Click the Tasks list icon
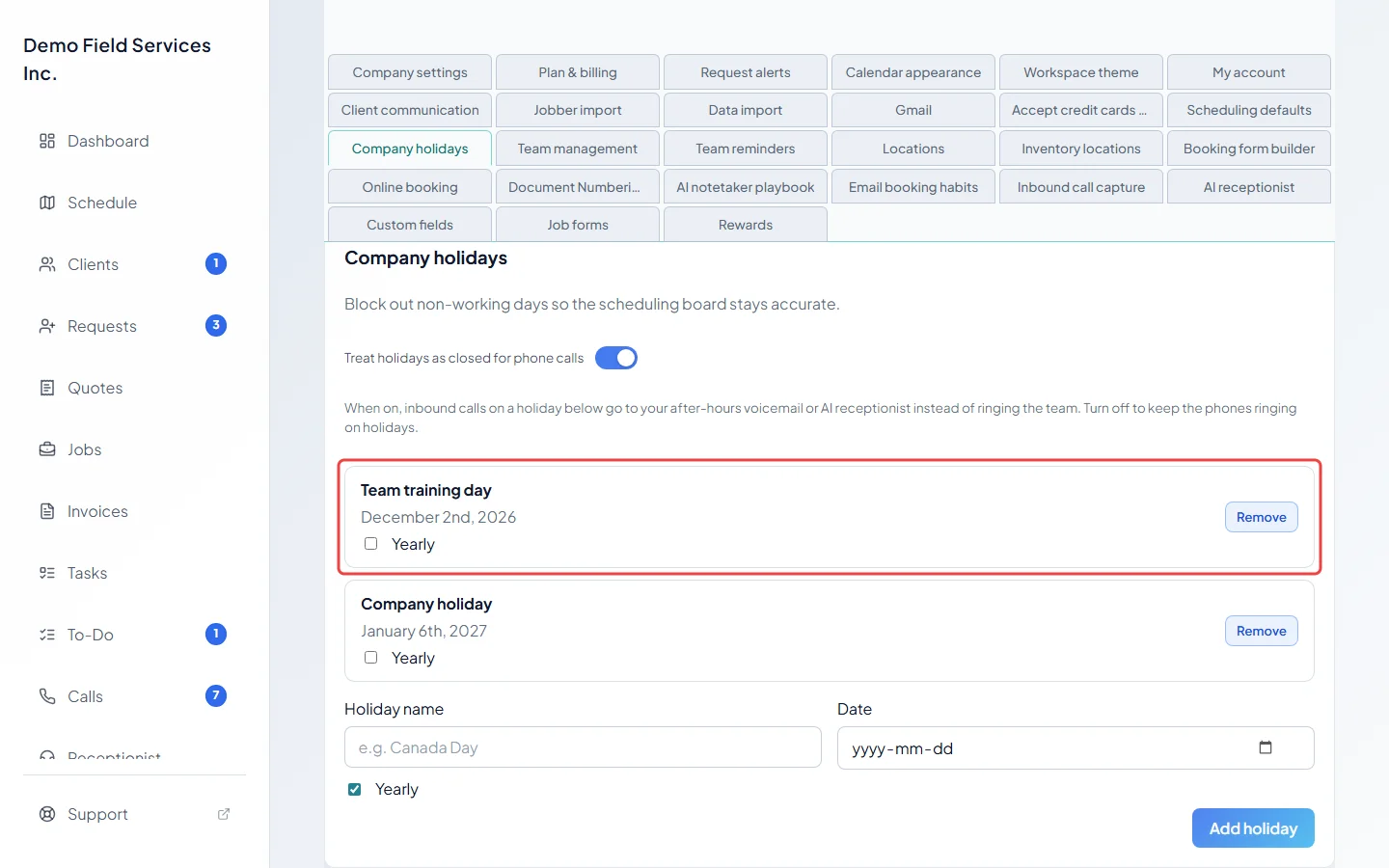The height and width of the screenshot is (868, 1389). (x=47, y=573)
